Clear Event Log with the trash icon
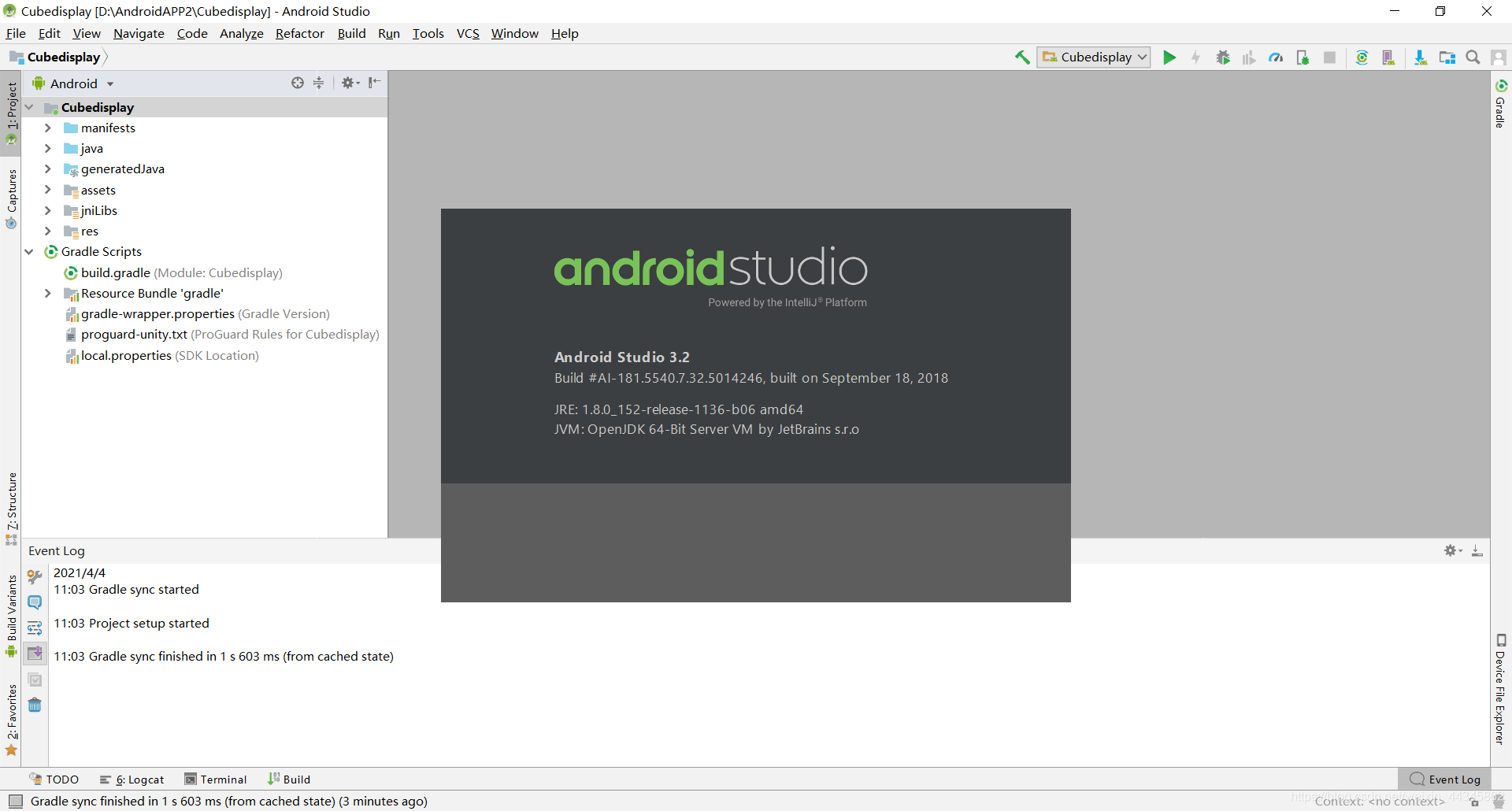Viewport: 1512px width, 811px height. click(35, 705)
